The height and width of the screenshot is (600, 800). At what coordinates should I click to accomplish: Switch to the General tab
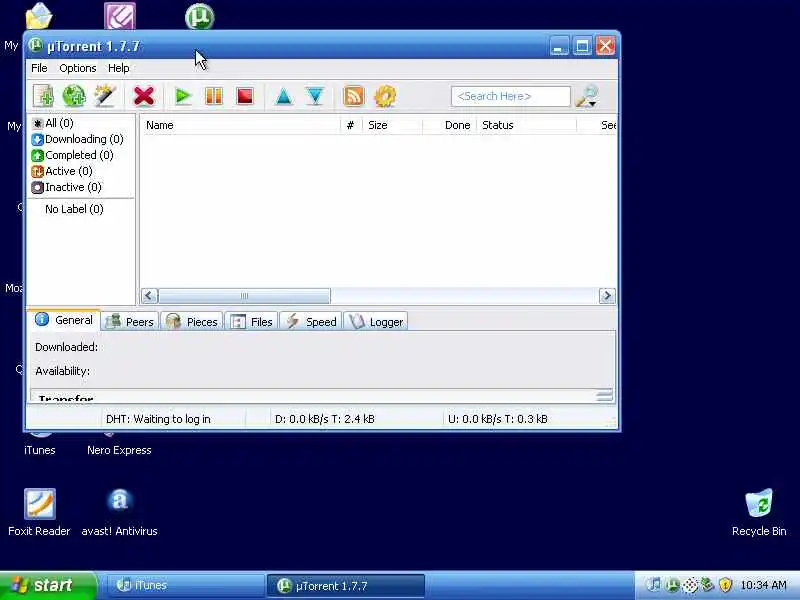[64, 320]
